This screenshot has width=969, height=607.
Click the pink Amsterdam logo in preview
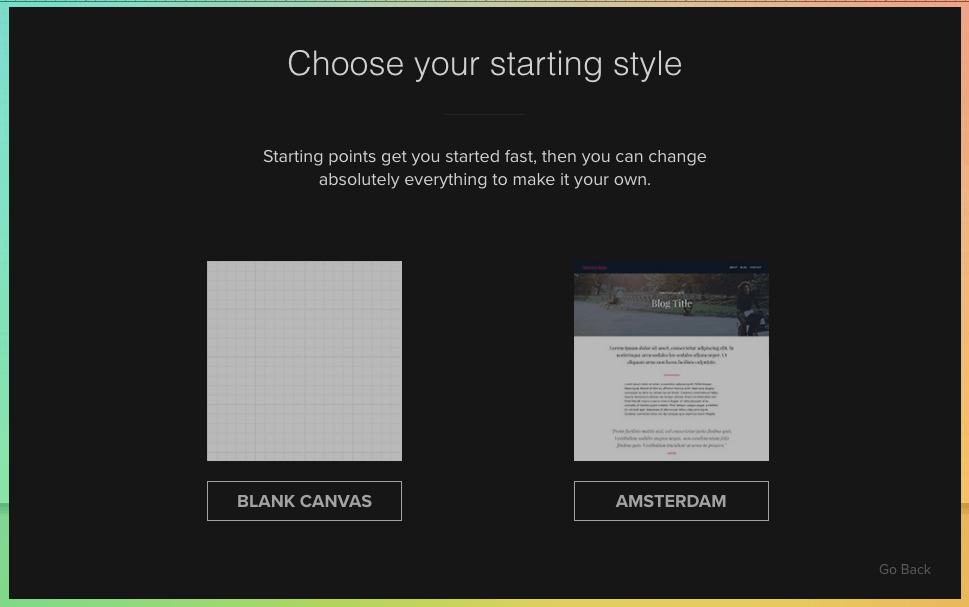point(595,267)
